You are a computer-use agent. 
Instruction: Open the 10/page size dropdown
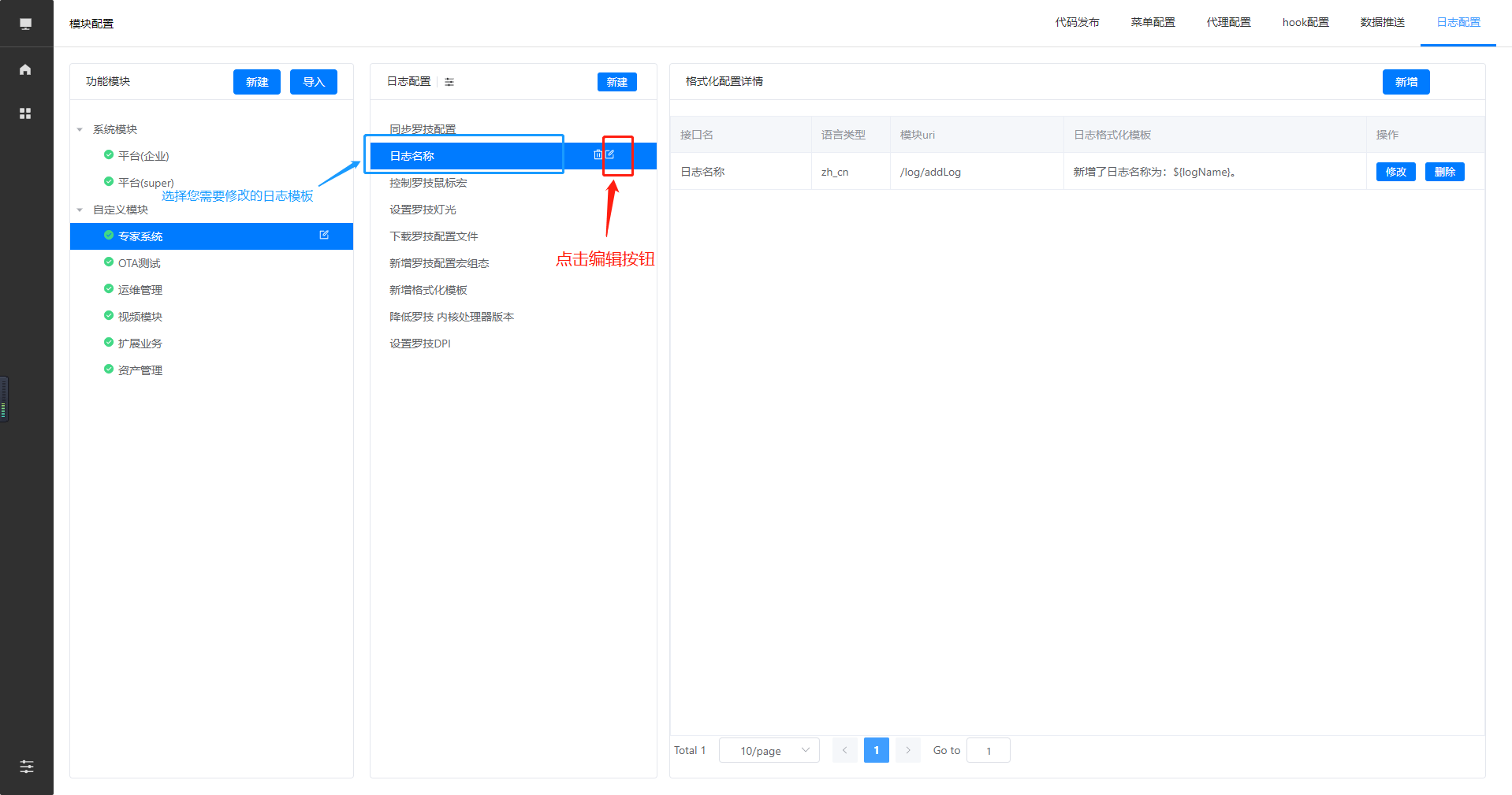coord(769,750)
